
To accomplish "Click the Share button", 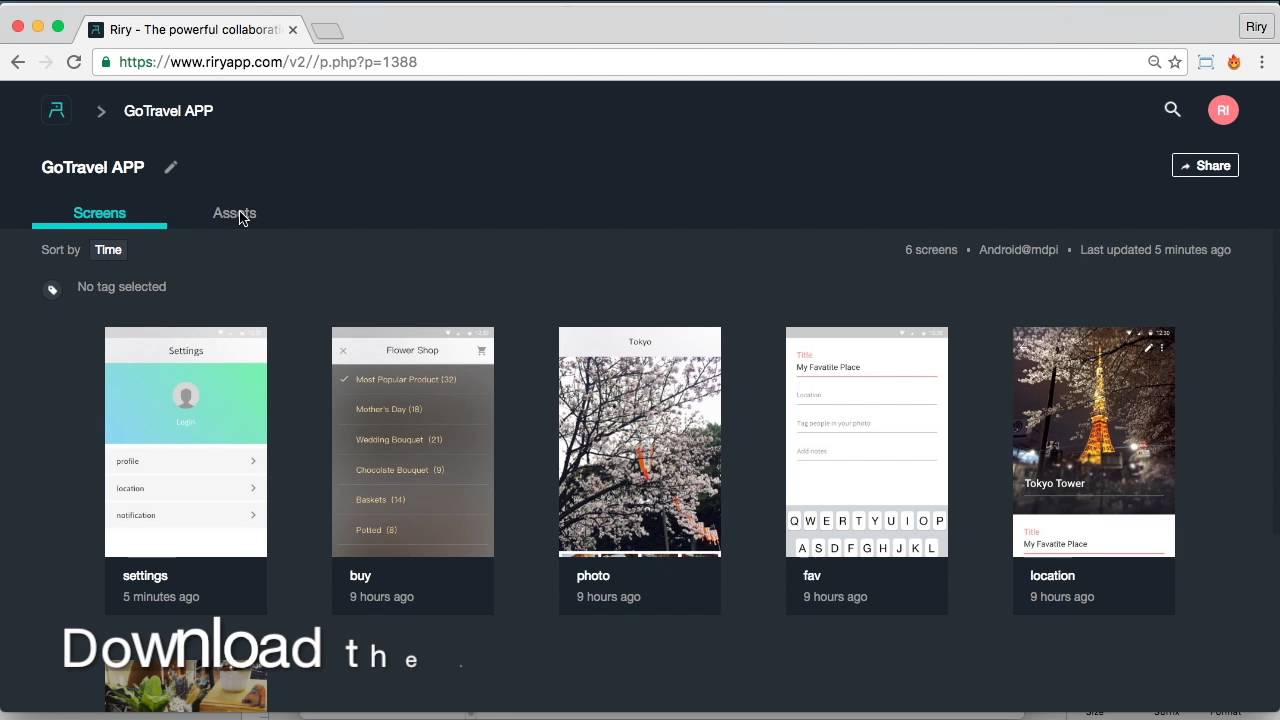I will (1205, 166).
